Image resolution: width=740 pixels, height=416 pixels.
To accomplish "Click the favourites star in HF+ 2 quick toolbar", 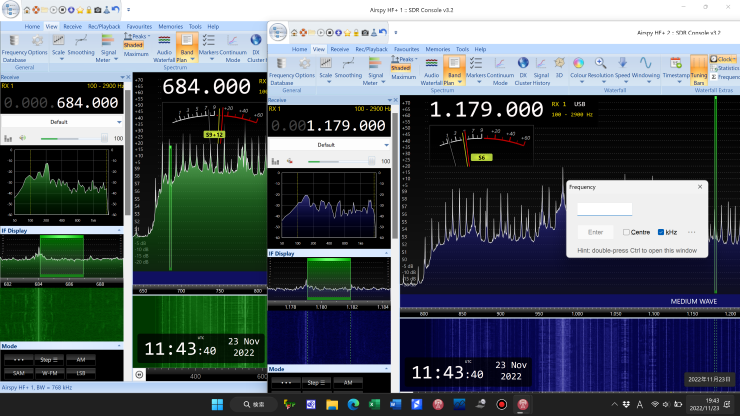I will [347, 33].
